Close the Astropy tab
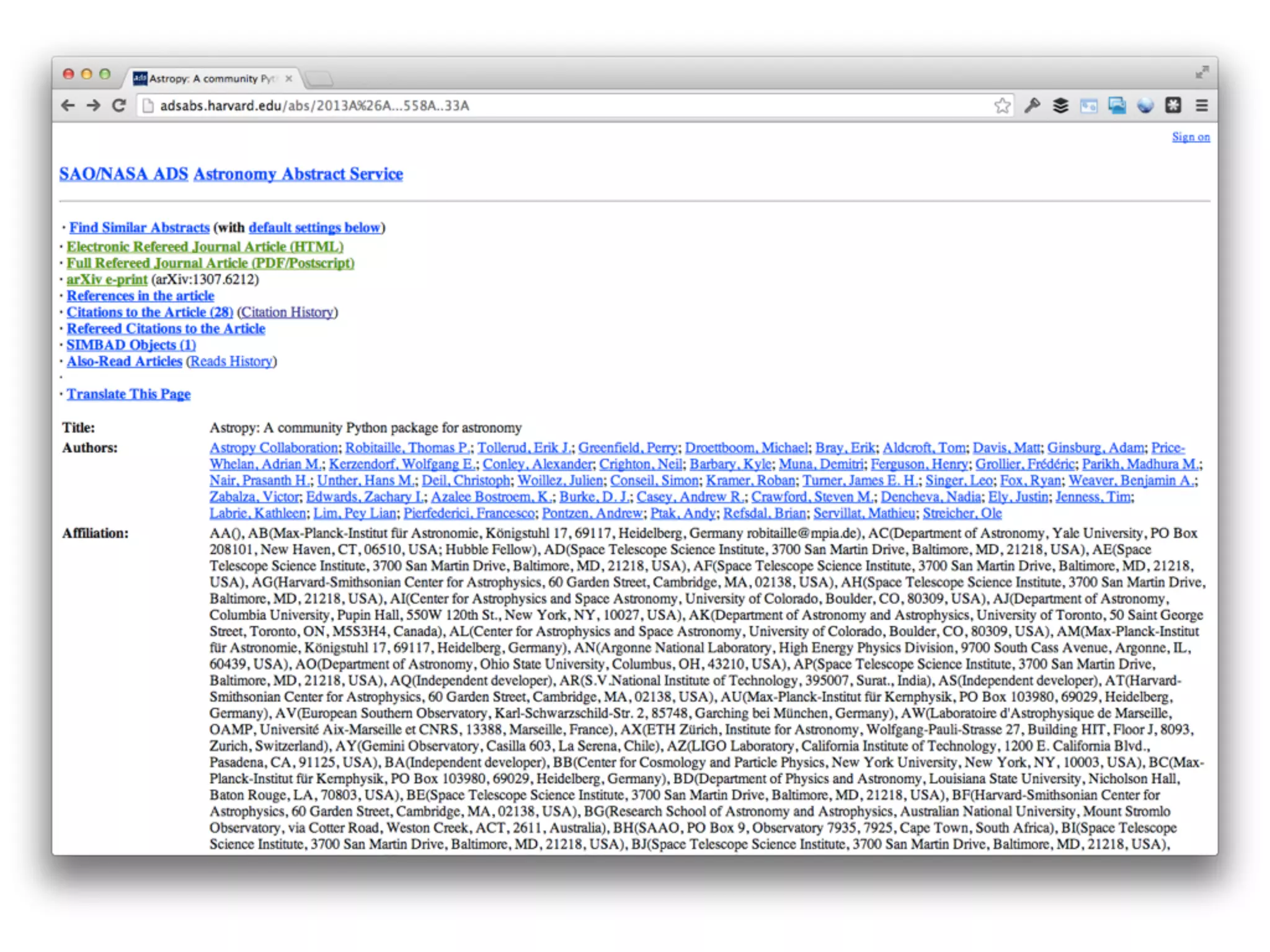The image size is (1270, 952). 288,79
